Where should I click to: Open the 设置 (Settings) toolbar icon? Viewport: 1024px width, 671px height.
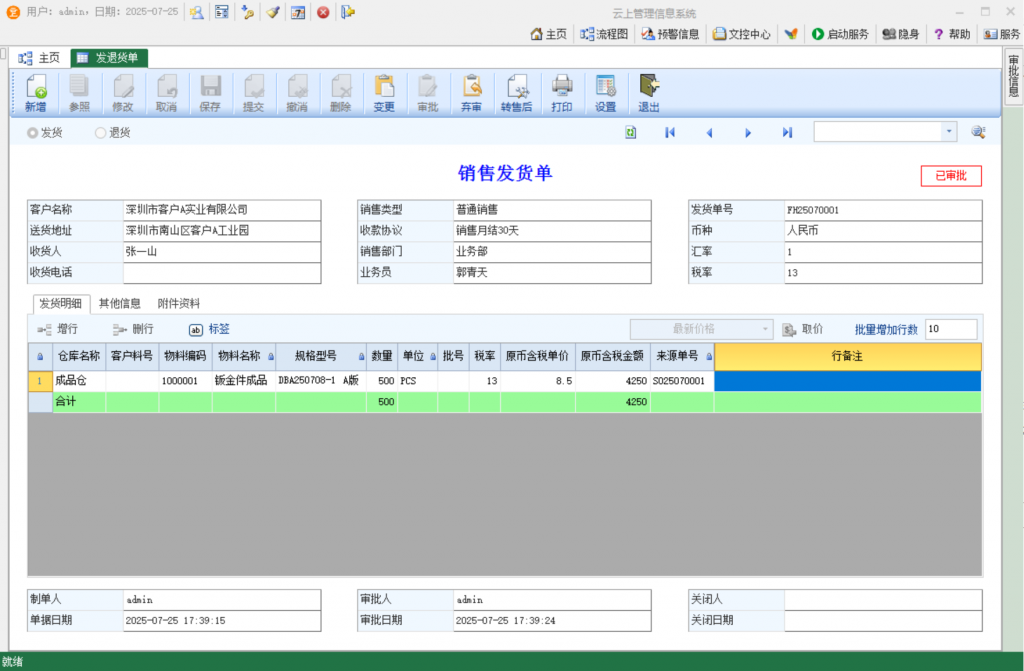[x=605, y=93]
